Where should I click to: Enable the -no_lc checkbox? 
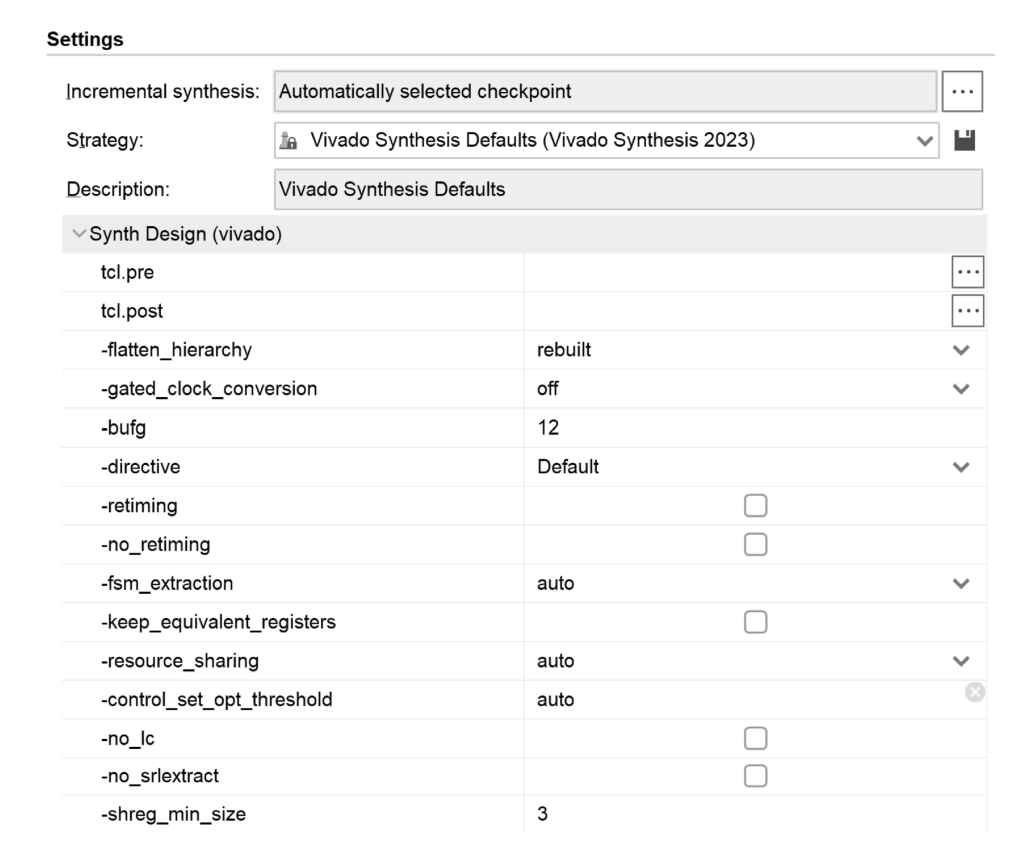755,738
